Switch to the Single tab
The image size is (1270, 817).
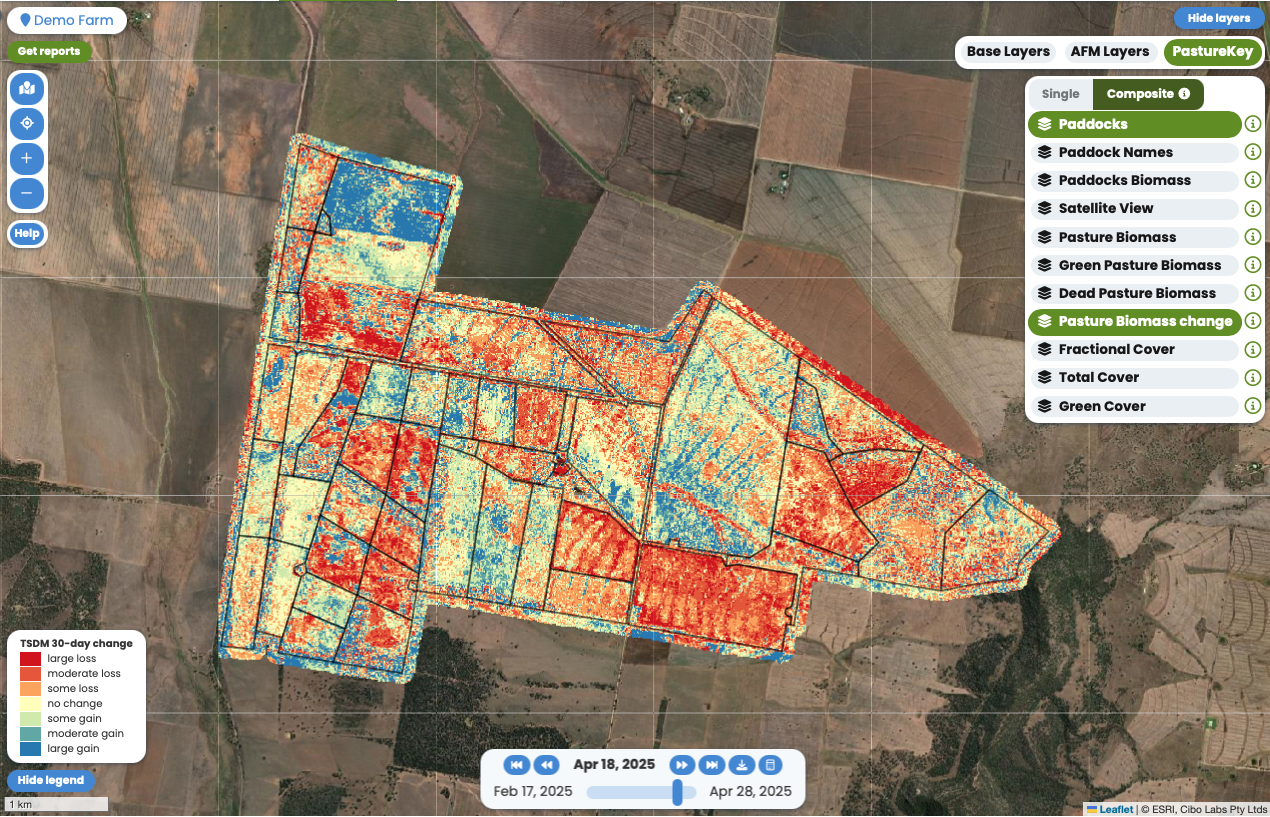coord(1060,94)
